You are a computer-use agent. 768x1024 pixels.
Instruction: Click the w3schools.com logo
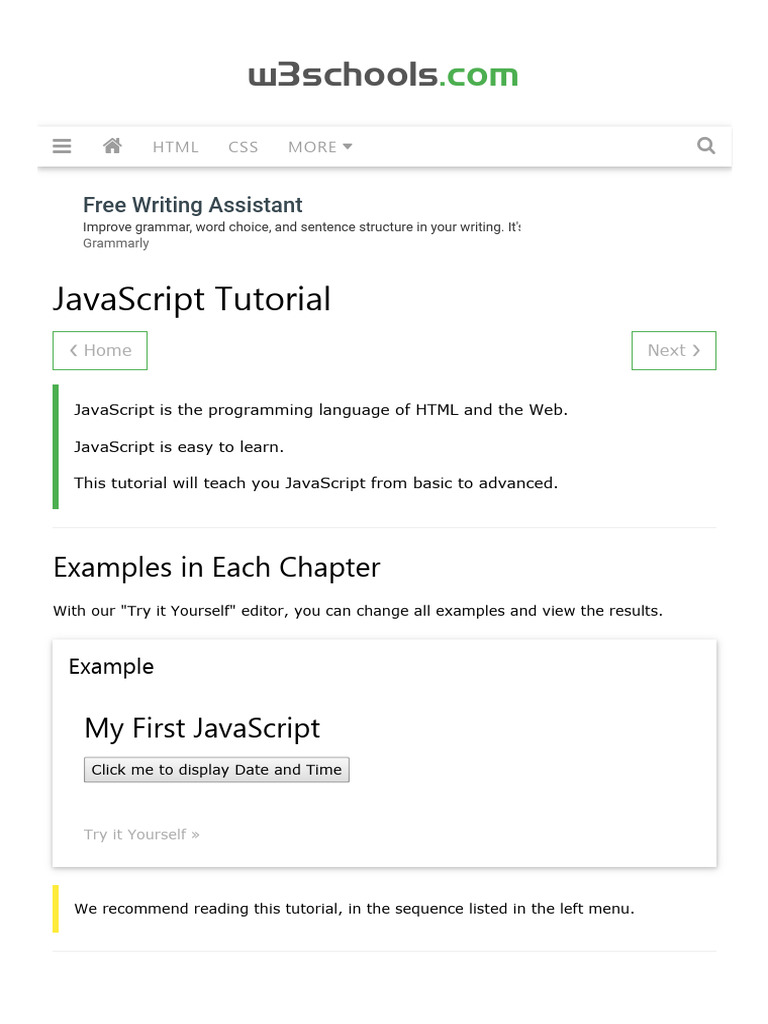tap(383, 75)
